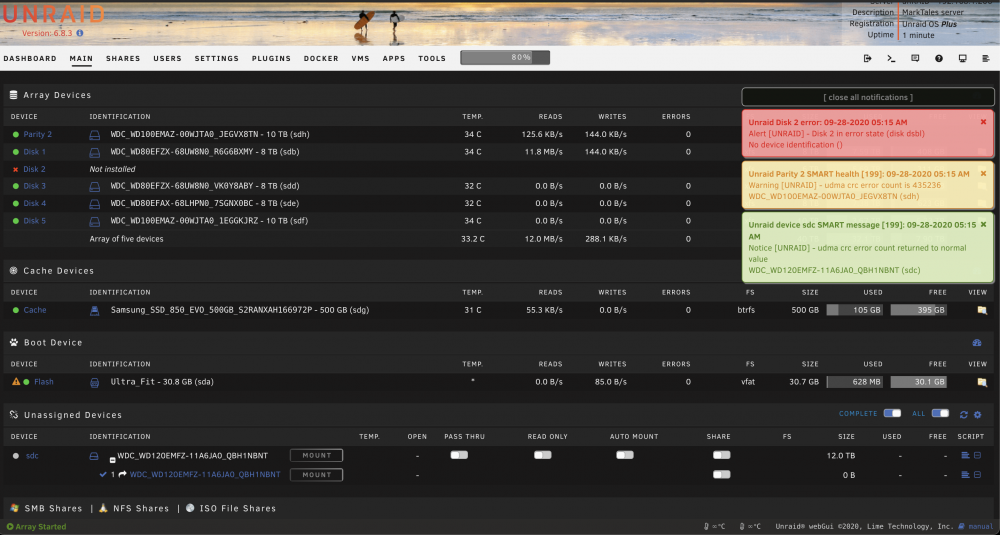Toggle Share switch in 12.0 TB row
The width and height of the screenshot is (1000, 535).
tap(721, 455)
